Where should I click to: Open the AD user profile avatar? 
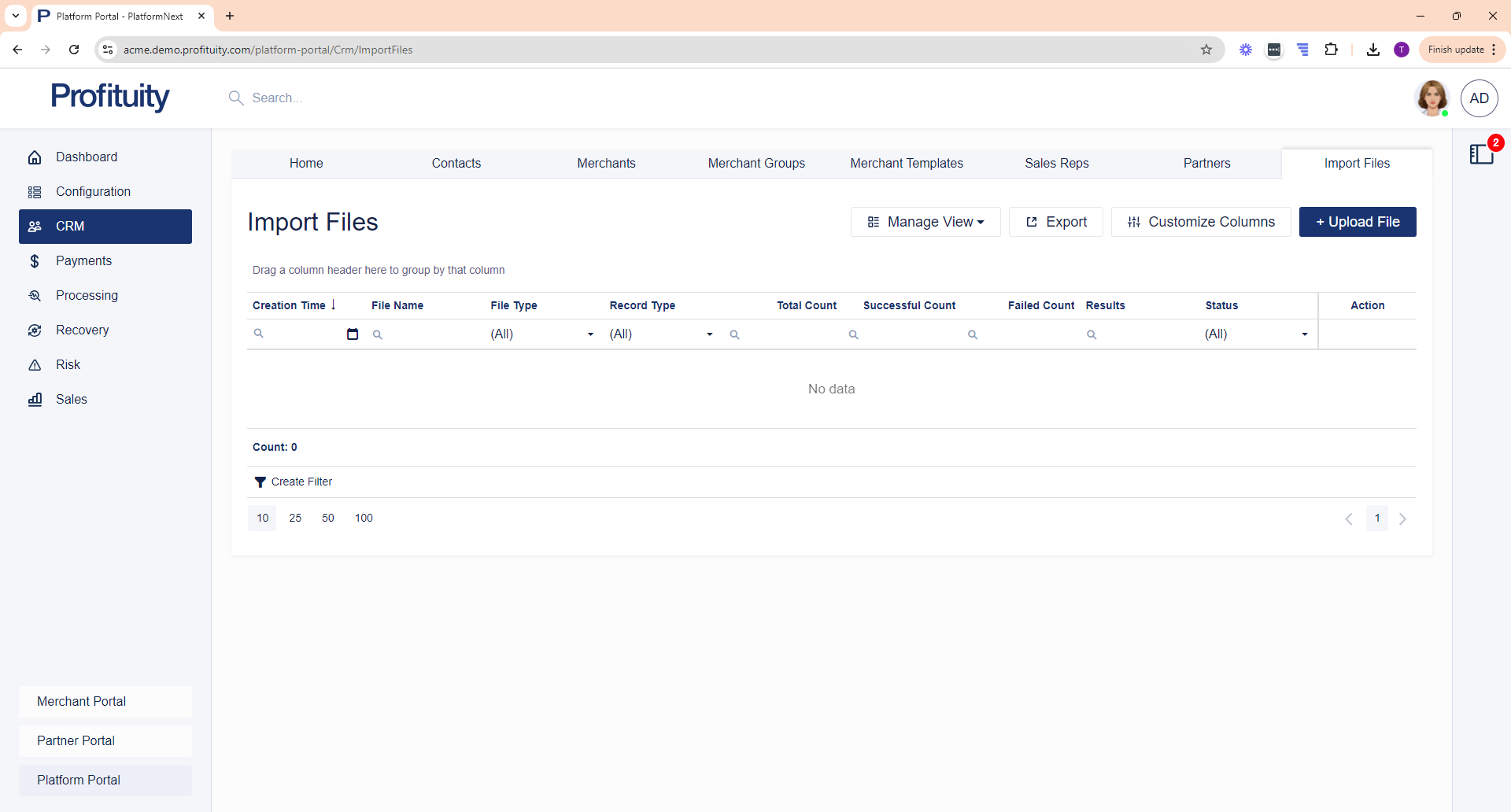pyautogui.click(x=1479, y=98)
